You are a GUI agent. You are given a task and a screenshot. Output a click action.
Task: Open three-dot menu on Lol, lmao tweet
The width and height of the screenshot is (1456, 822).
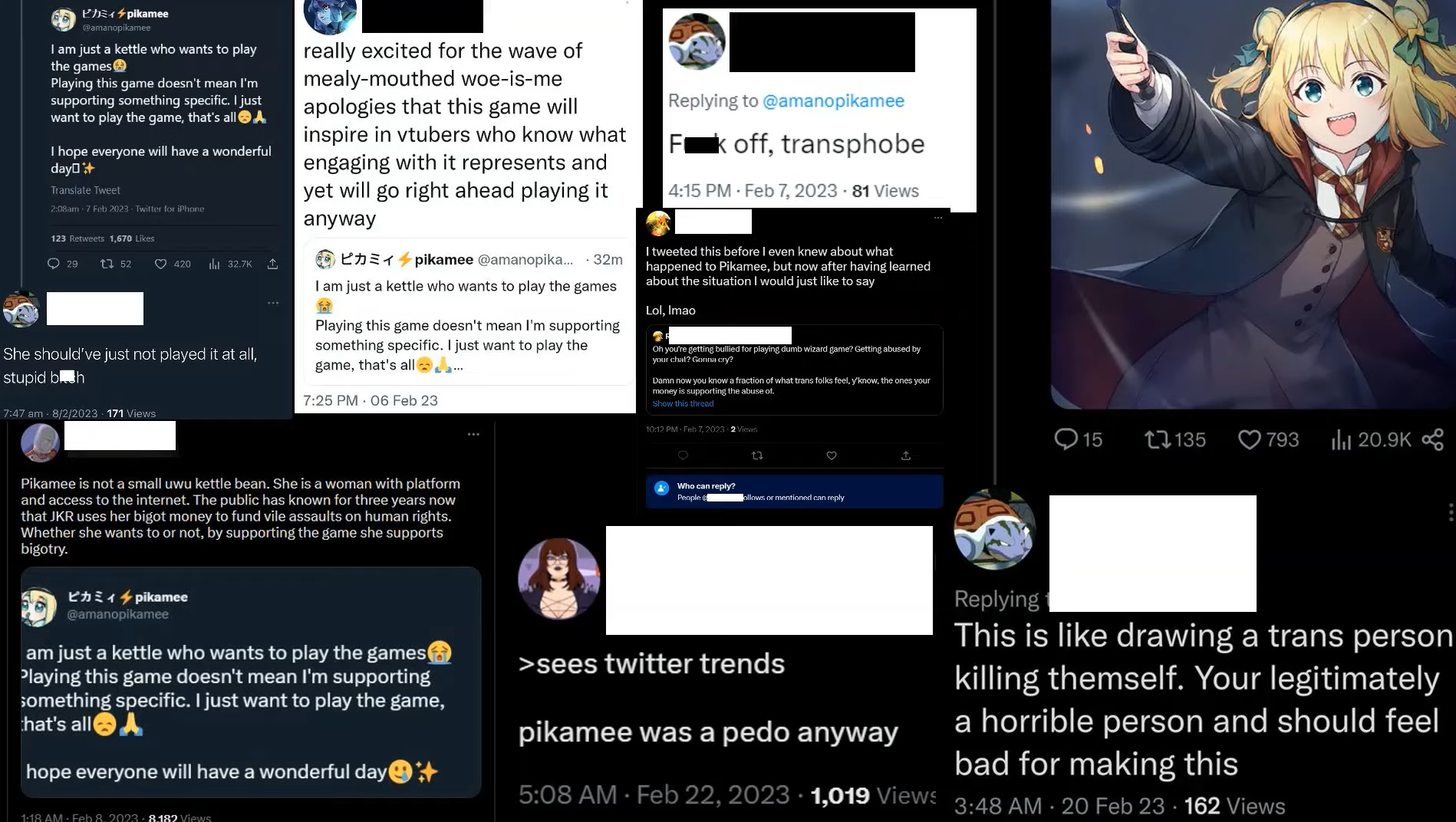(x=937, y=218)
